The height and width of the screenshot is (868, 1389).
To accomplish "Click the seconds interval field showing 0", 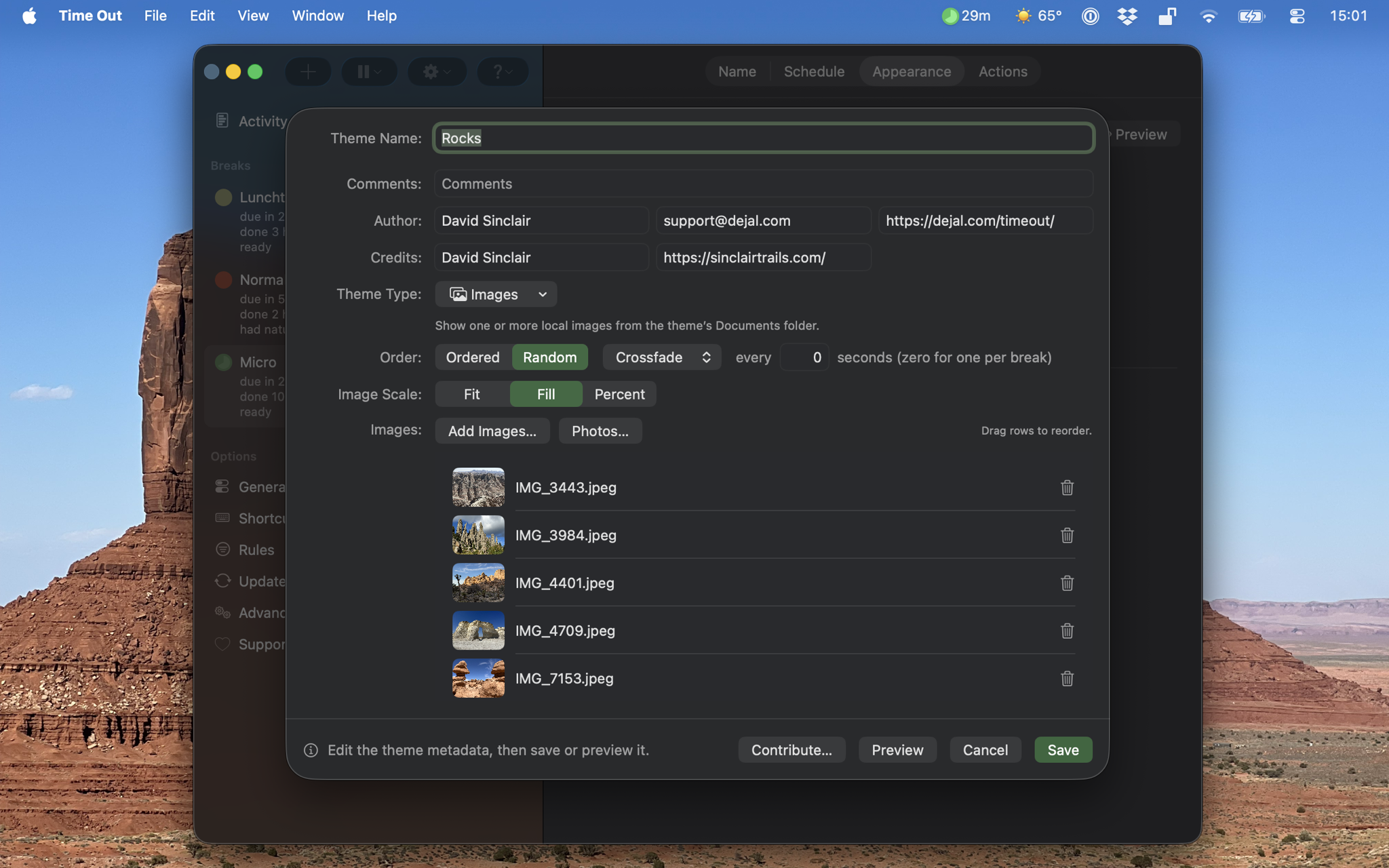I will [804, 357].
